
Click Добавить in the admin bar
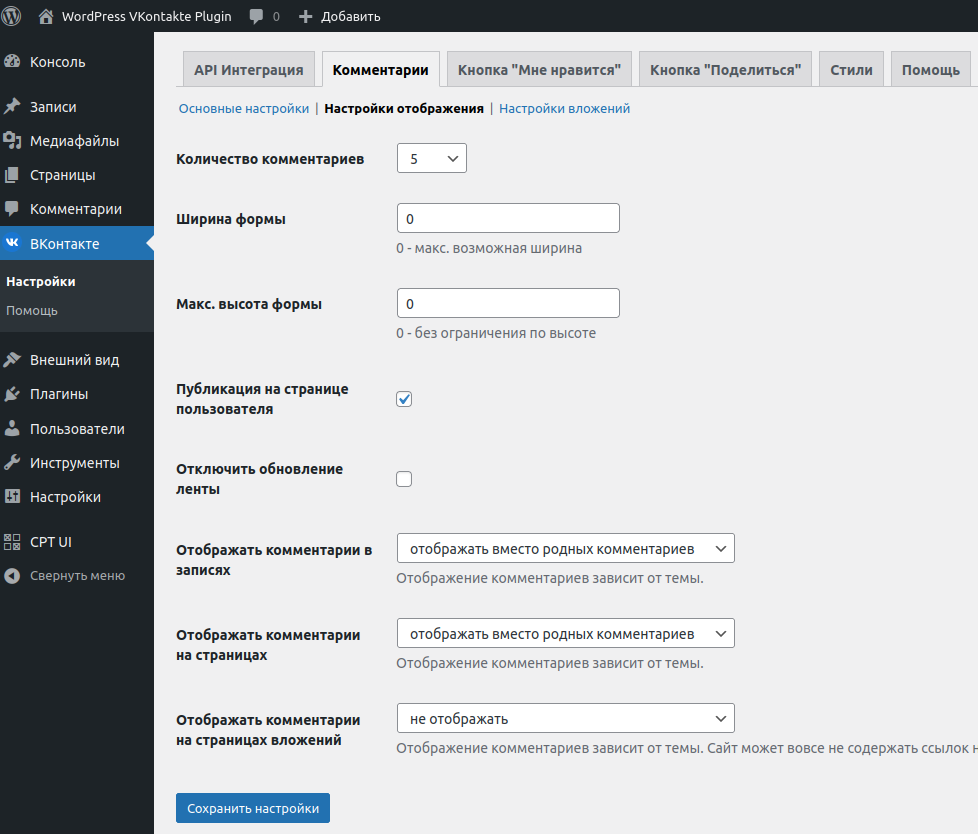click(x=351, y=16)
